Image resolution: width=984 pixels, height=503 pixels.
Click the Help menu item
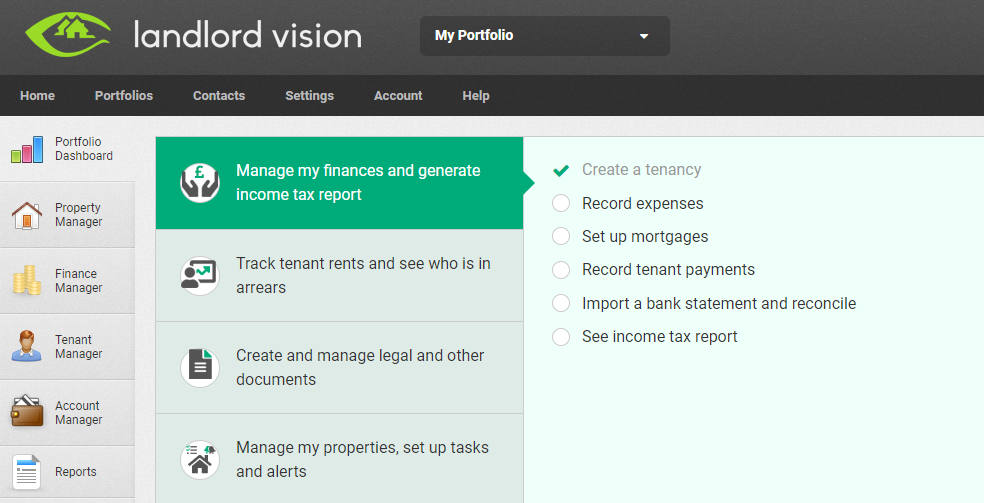[476, 96]
